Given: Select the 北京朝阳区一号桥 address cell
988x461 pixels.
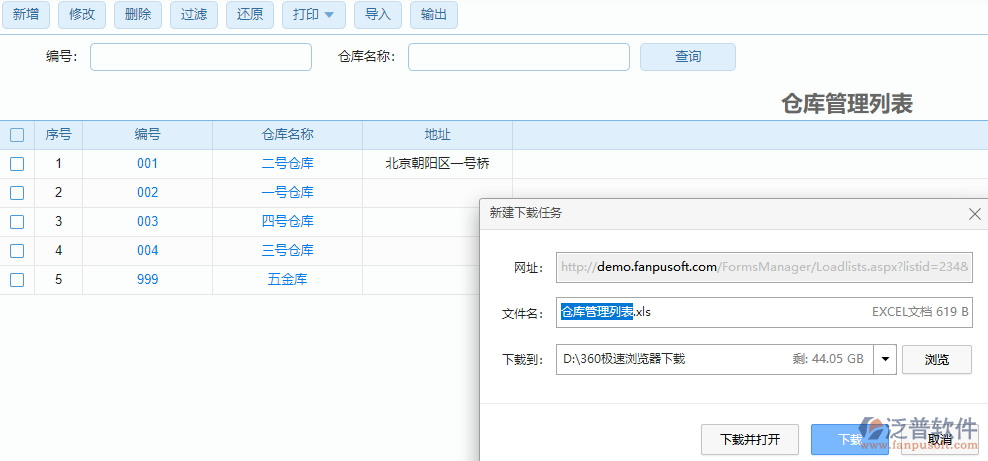Looking at the screenshot, I should point(437,164).
